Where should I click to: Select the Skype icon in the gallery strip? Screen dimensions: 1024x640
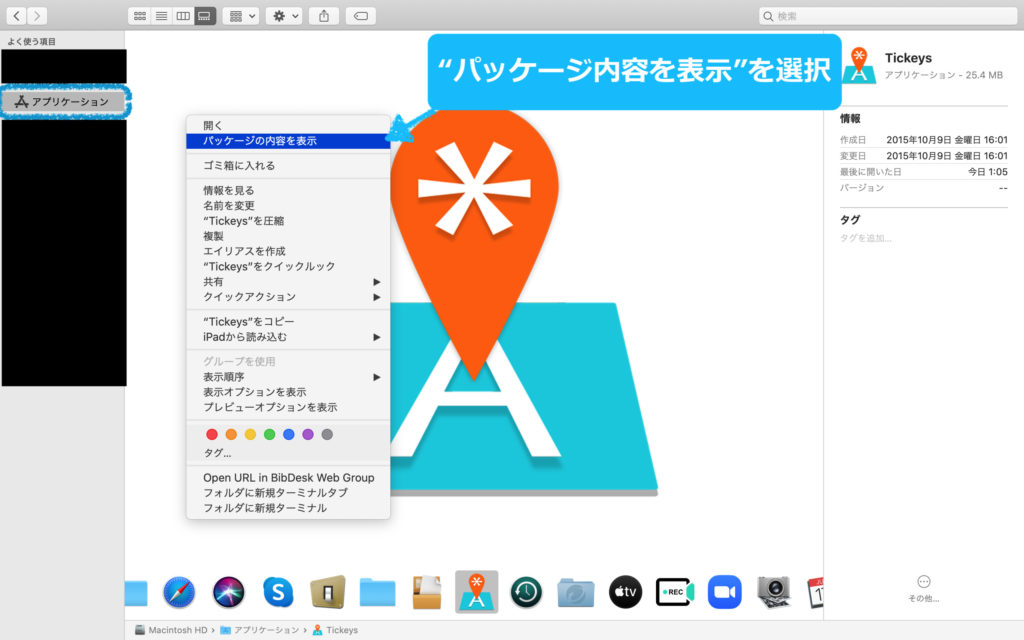tap(278, 592)
